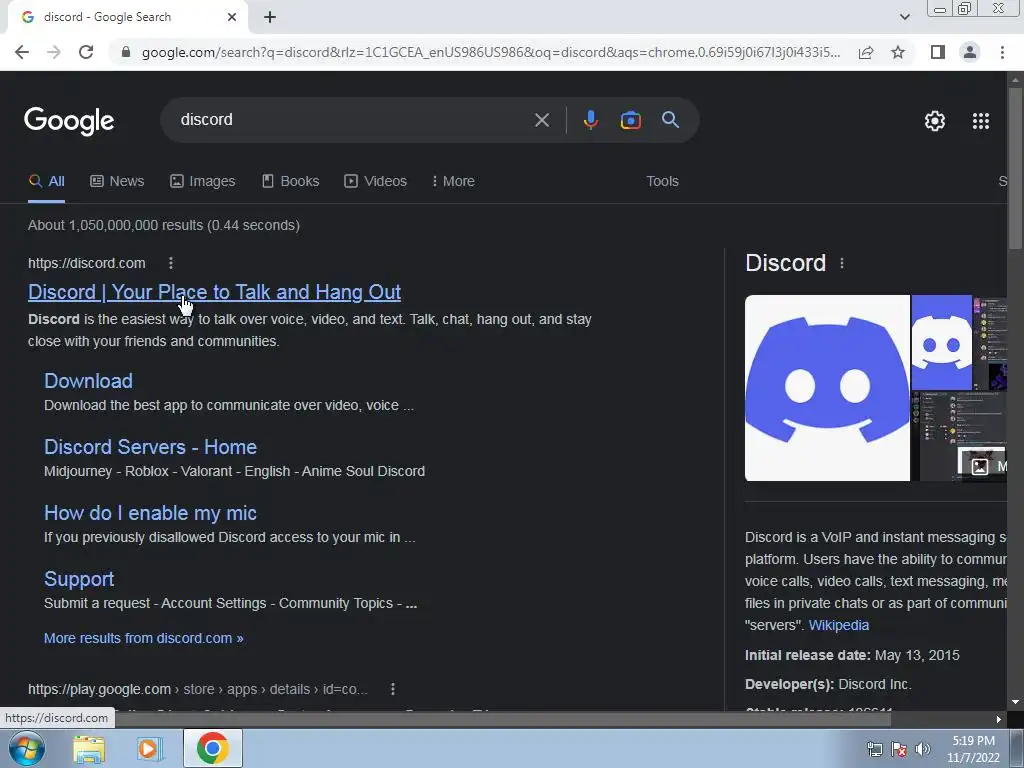Reload the page with the refresh icon
This screenshot has height=768, width=1024.
click(x=86, y=52)
